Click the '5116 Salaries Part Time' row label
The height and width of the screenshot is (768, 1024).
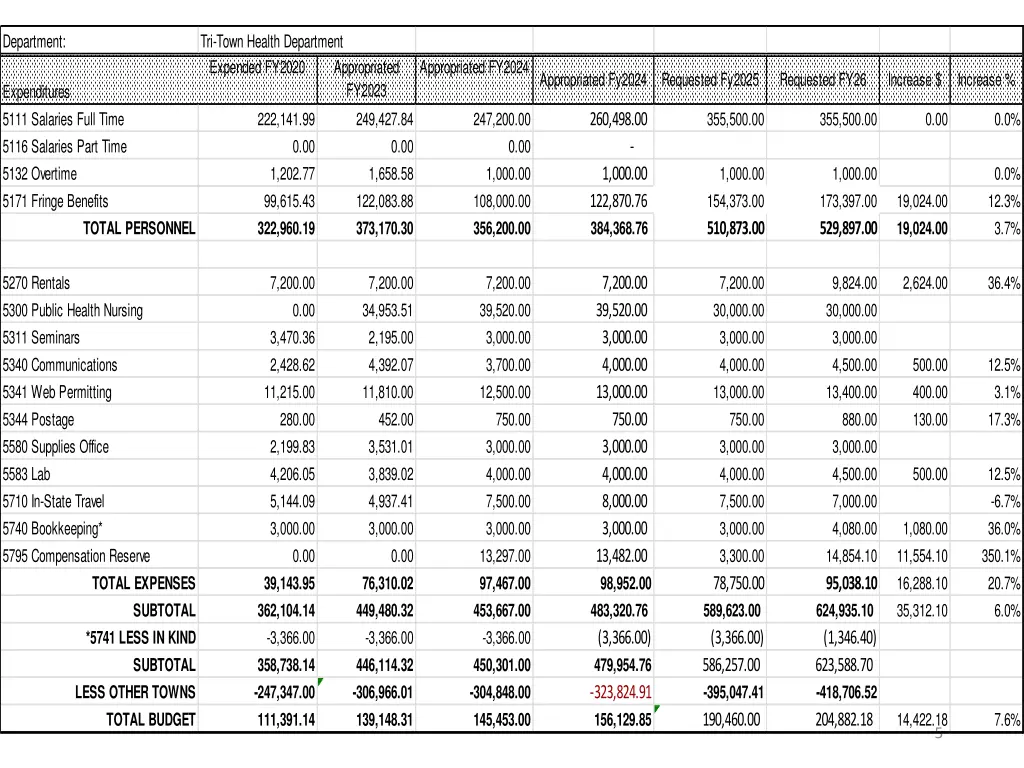[65, 147]
